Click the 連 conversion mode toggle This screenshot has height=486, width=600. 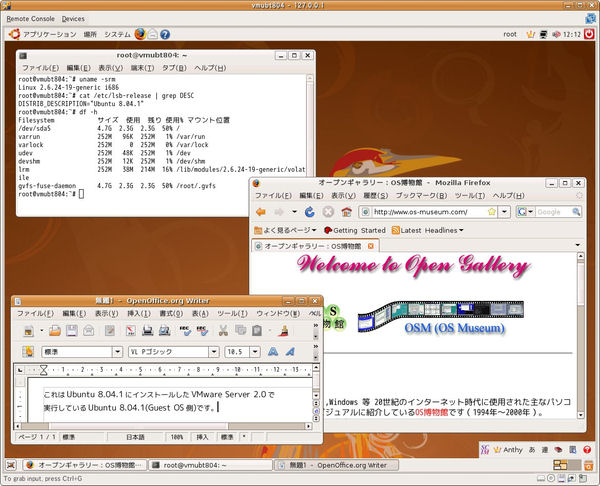[x=545, y=450]
